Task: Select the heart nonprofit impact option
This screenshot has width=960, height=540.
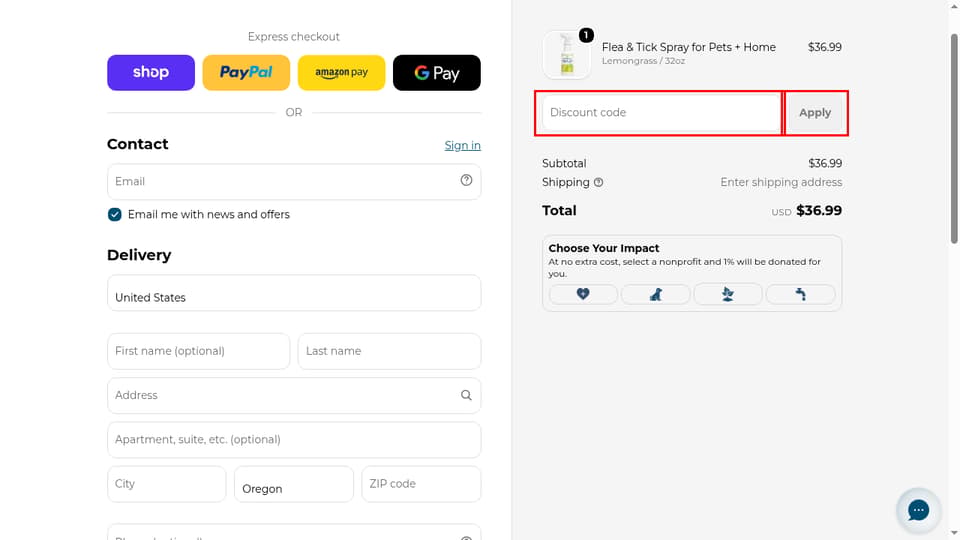Action: click(x=583, y=294)
